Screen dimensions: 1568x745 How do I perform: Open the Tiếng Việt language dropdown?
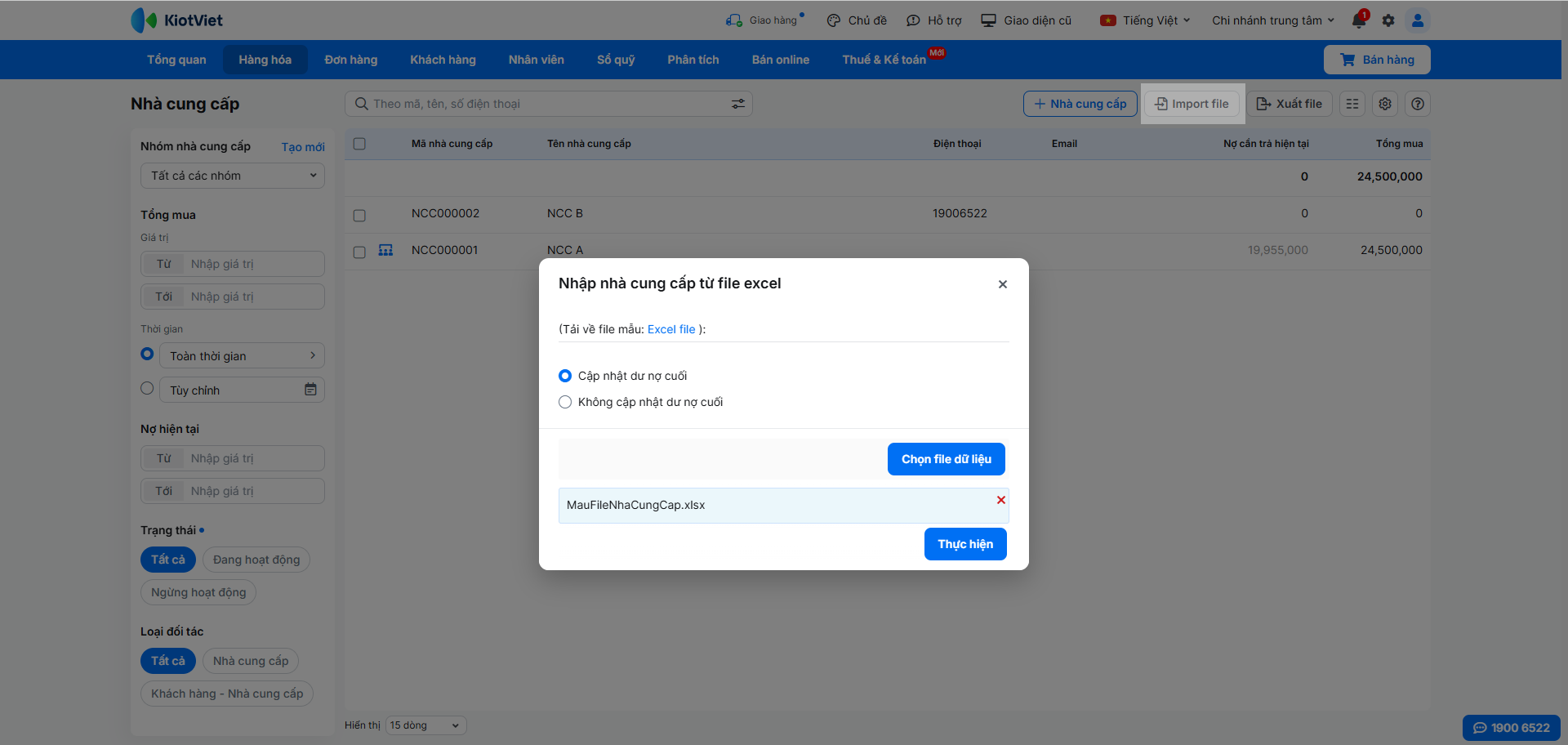pyautogui.click(x=1146, y=20)
